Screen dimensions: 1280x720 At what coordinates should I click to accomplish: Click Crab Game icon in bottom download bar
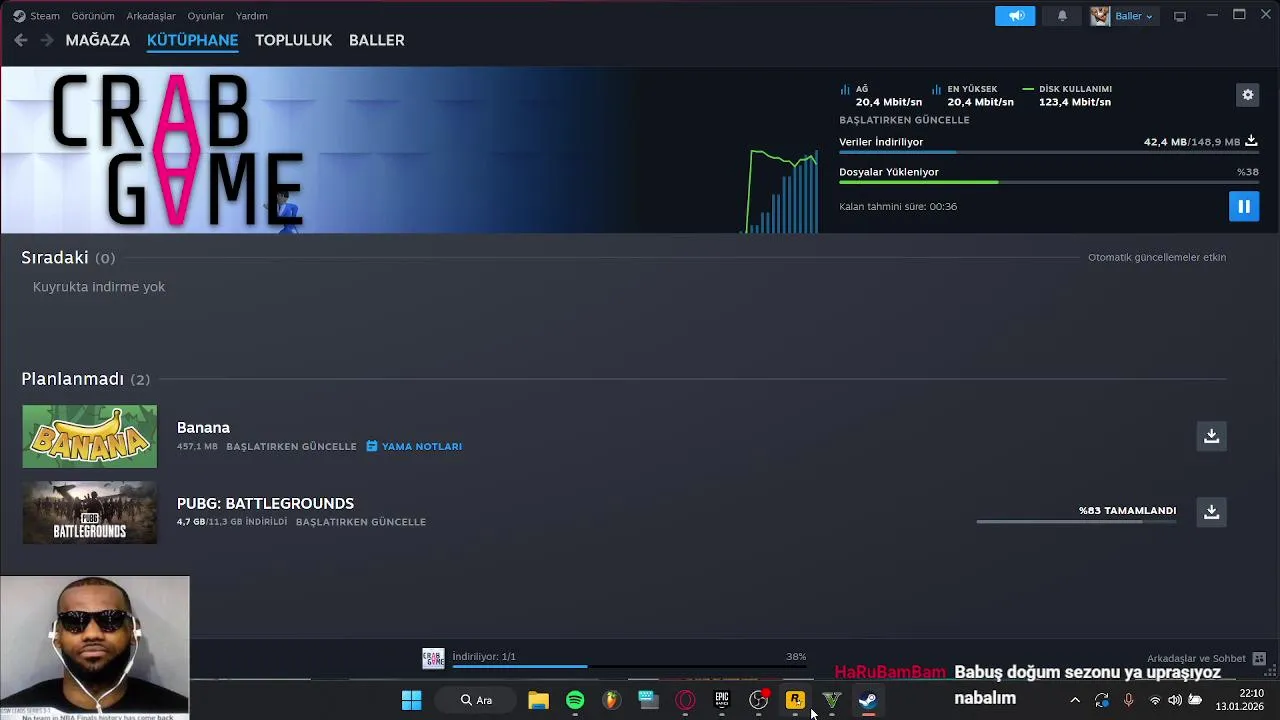[433, 658]
